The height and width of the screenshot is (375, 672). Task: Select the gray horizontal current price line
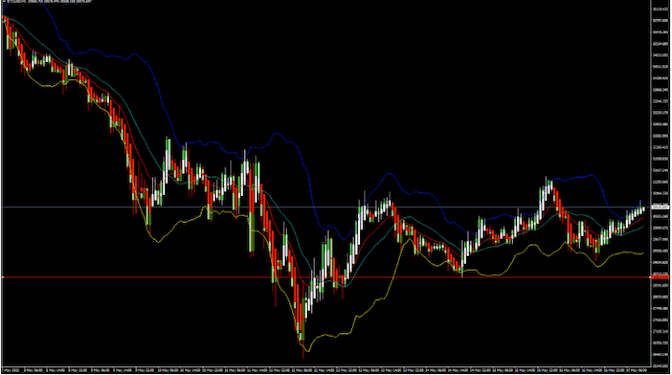pyautogui.click(x=326, y=207)
